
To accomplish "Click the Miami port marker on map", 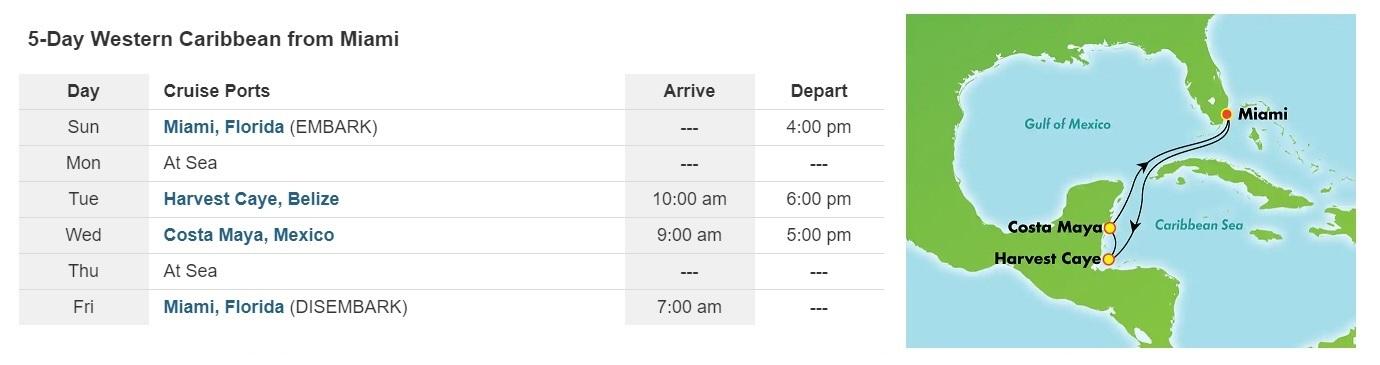I will pos(1226,114).
